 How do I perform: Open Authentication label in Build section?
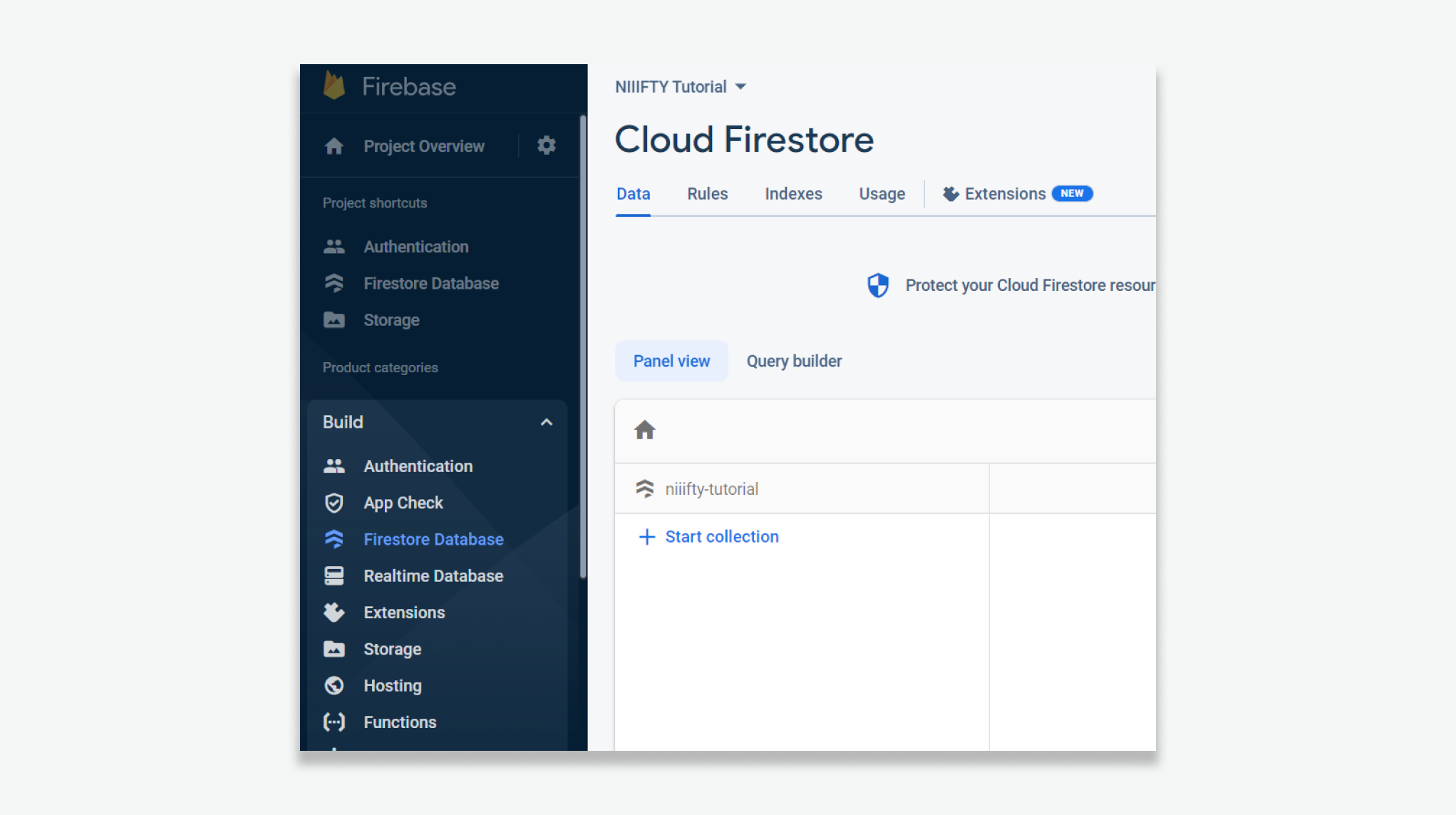418,466
